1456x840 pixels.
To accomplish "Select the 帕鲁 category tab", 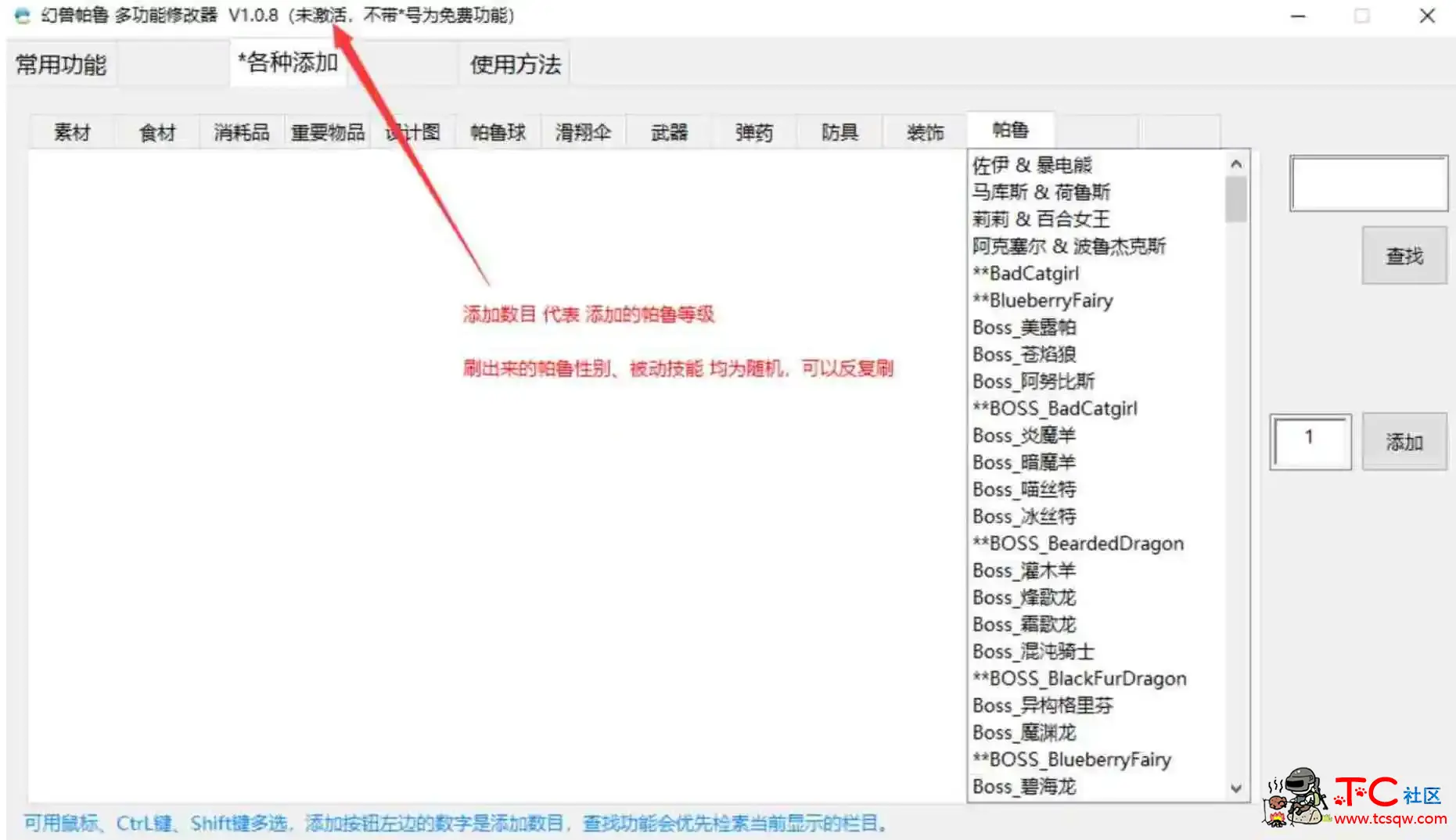I will [x=1011, y=130].
